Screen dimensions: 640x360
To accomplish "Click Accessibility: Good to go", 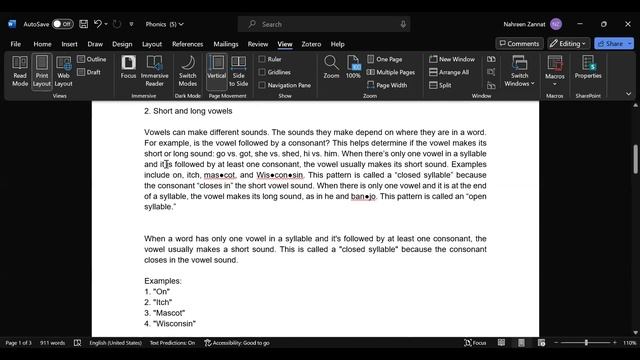I will tap(237, 343).
